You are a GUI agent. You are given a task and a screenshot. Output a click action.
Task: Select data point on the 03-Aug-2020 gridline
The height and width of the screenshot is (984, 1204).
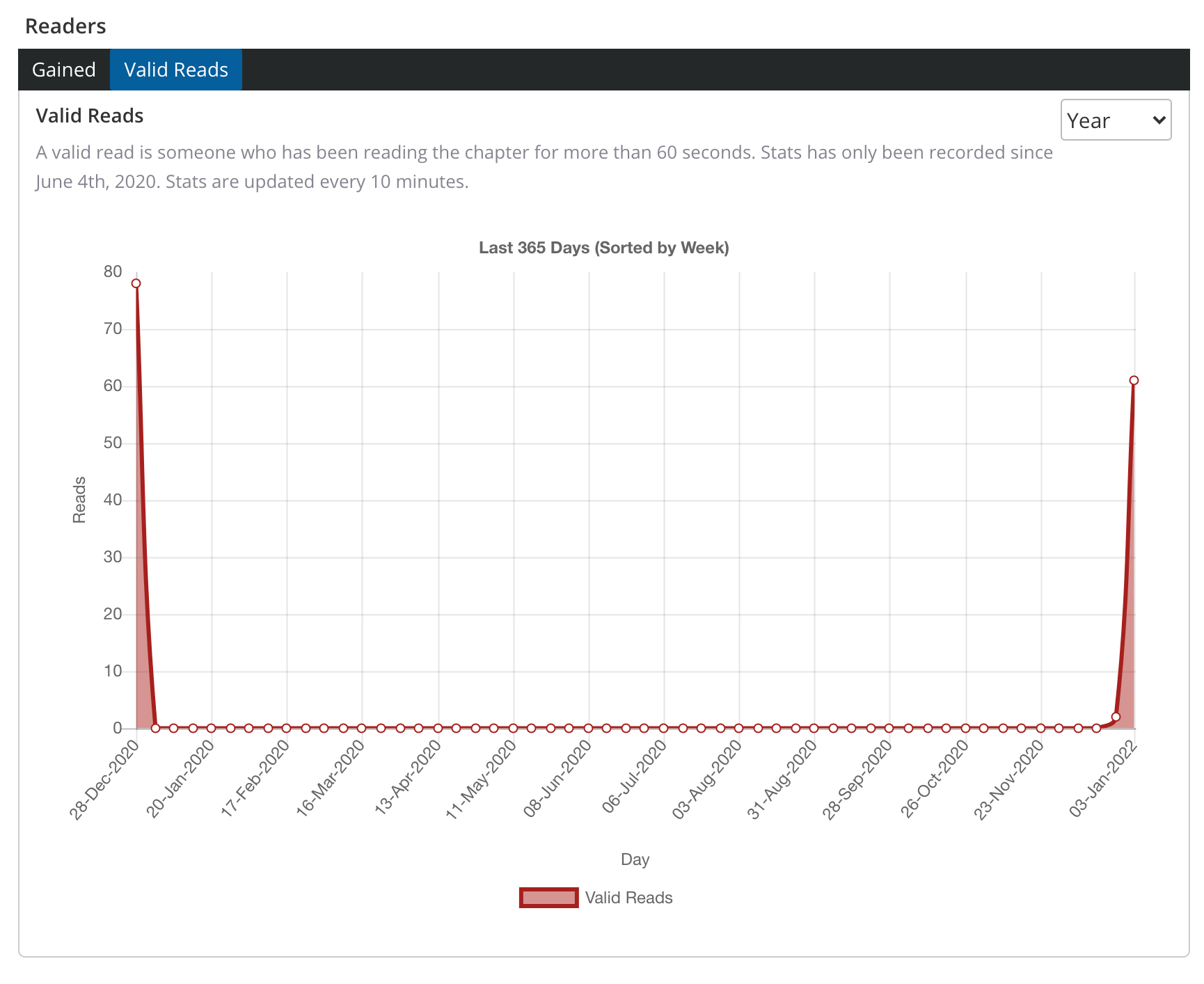(x=738, y=728)
